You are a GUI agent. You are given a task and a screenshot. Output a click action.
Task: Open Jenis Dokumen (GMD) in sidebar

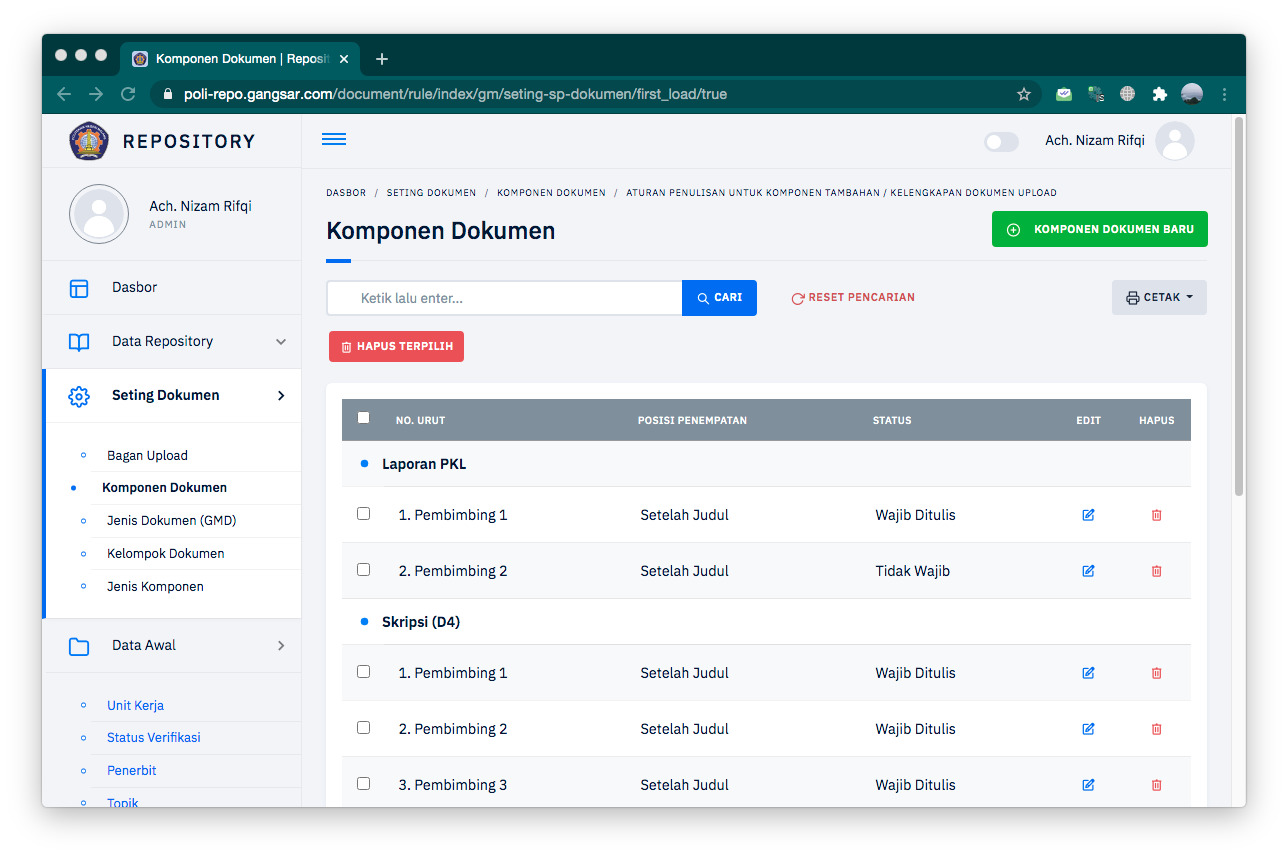[171, 520]
